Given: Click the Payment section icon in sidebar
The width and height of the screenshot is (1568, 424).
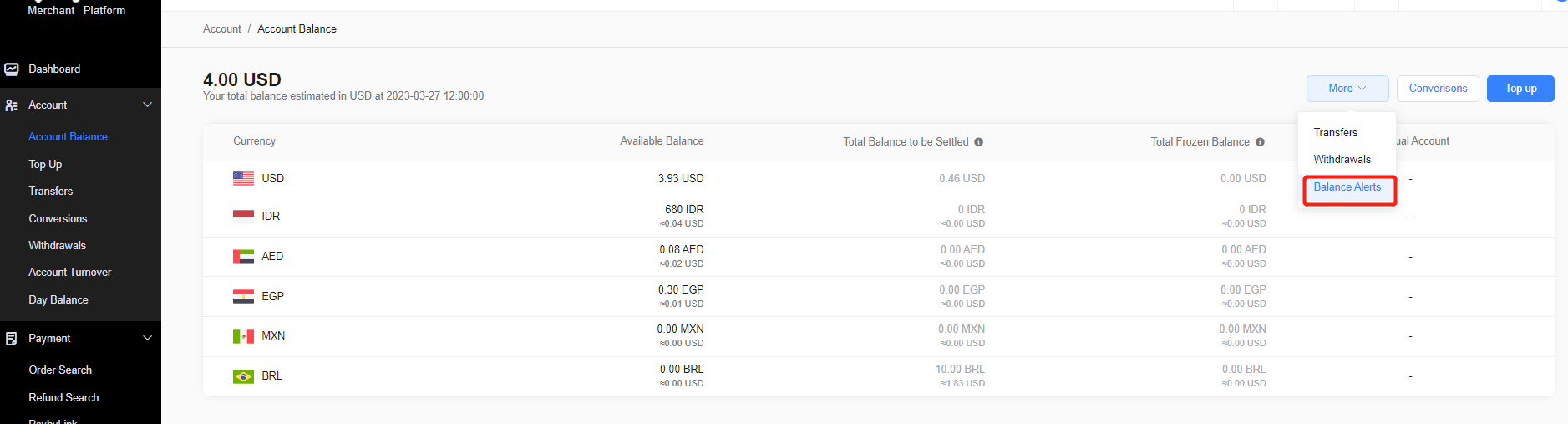Looking at the screenshot, I should point(12,339).
